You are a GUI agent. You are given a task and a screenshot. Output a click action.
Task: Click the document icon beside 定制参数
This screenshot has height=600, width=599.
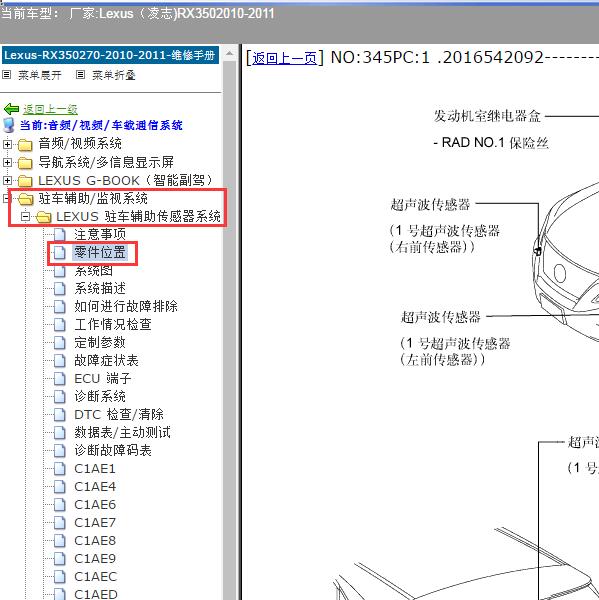60,342
